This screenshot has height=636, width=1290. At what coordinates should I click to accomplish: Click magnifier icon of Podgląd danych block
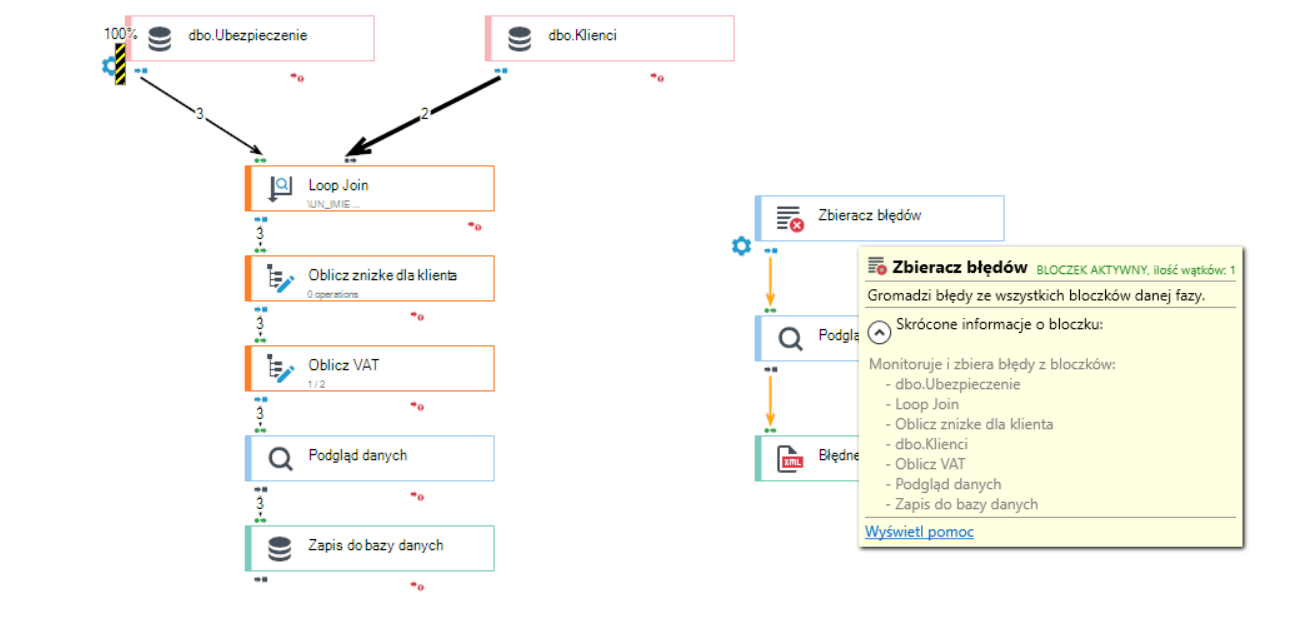coord(281,458)
